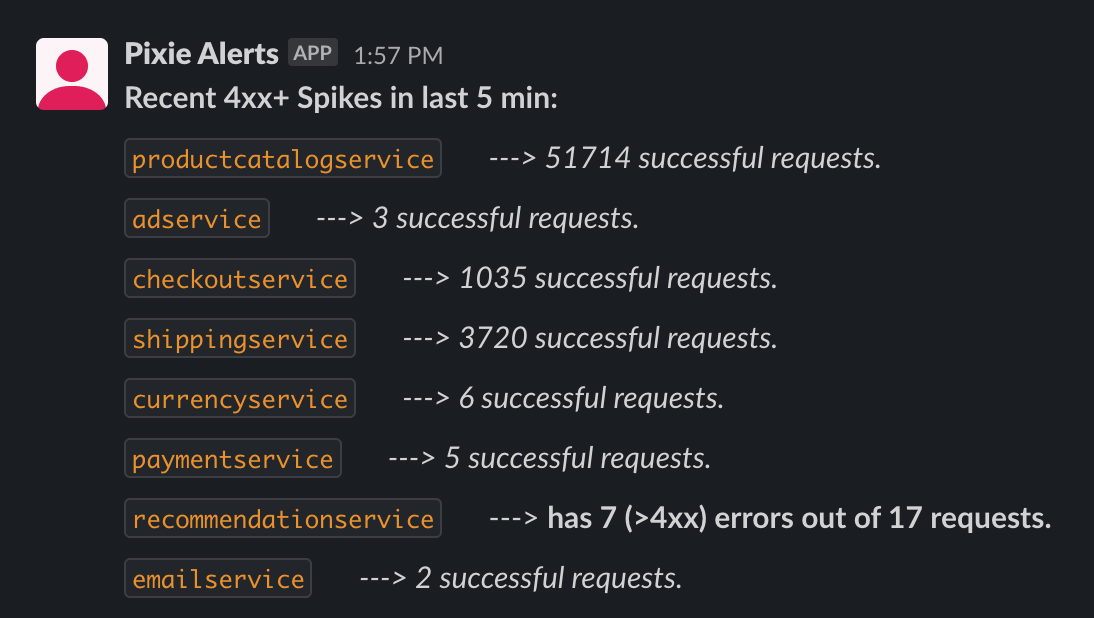Click the productcatalogservice code tag

pyautogui.click(x=283, y=159)
